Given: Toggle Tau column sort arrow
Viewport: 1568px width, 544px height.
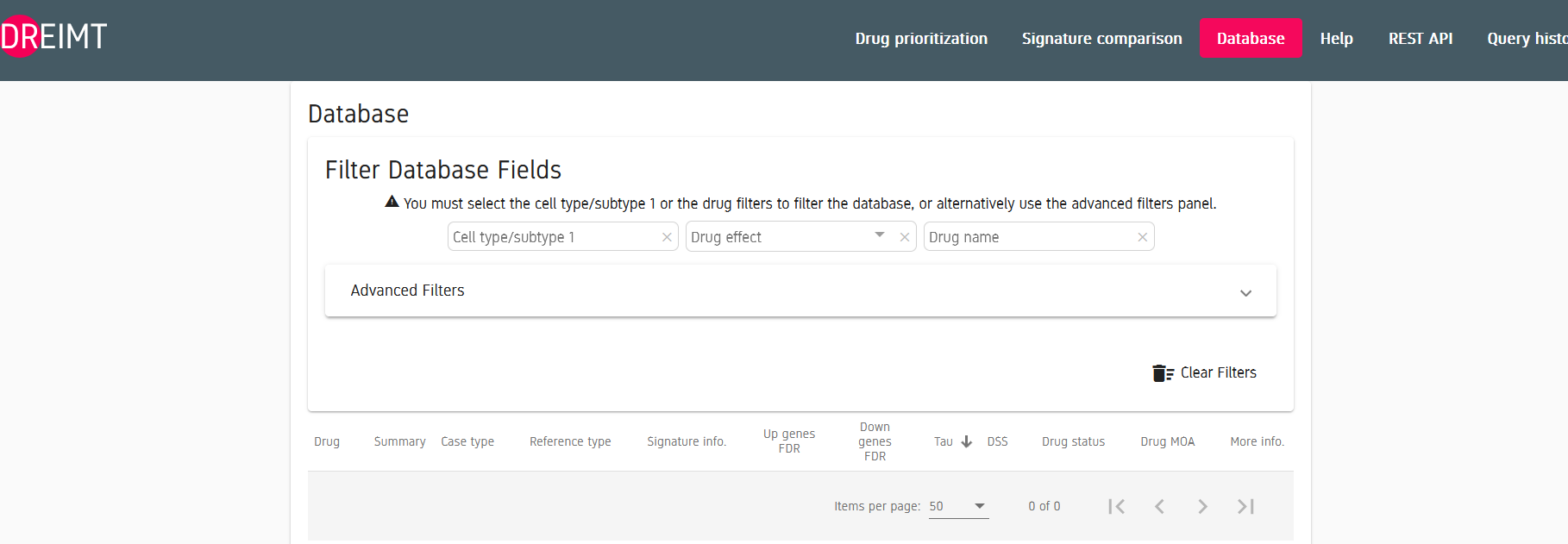Looking at the screenshot, I should [967, 441].
